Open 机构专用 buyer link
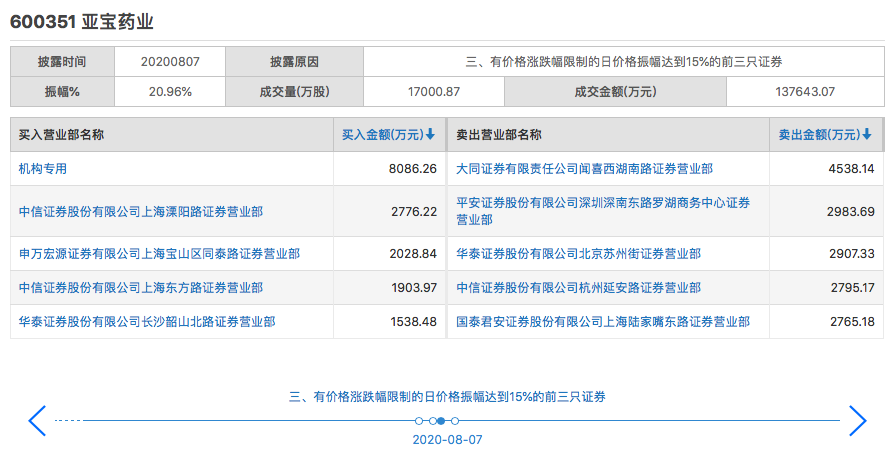Image resolution: width=895 pixels, height=450 pixels. (43, 168)
